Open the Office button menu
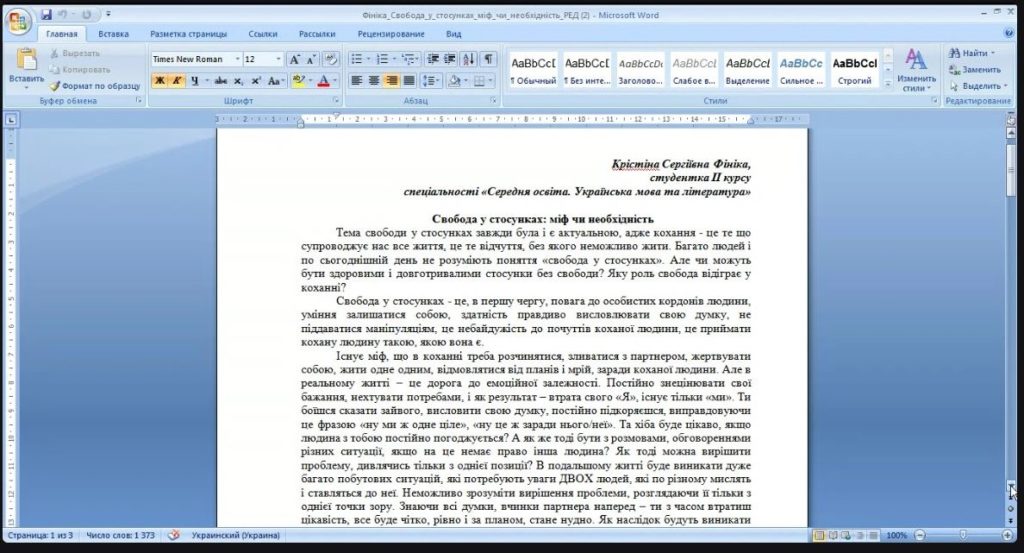1024x553 pixels. (x=18, y=23)
